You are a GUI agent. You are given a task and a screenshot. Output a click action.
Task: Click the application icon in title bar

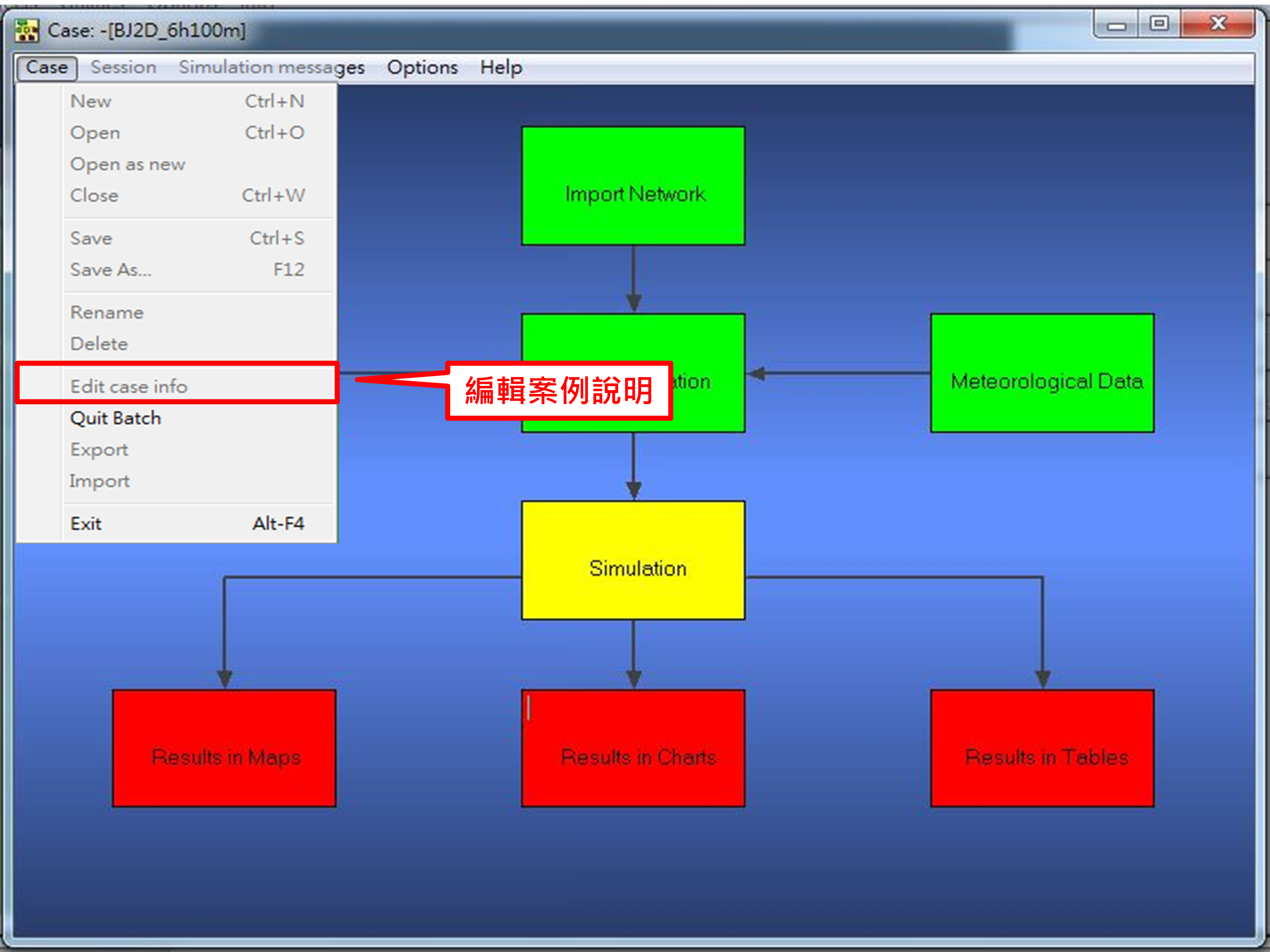(x=26, y=30)
